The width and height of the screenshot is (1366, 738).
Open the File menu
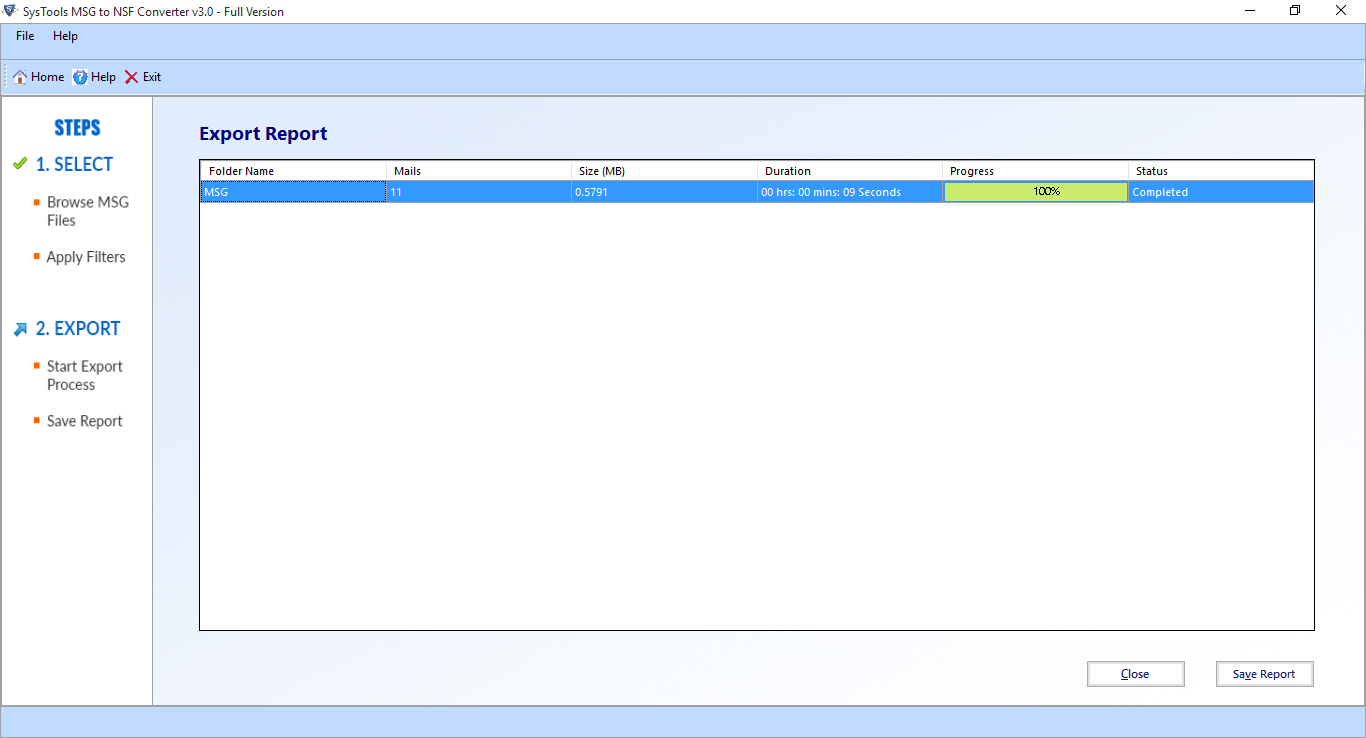[25, 36]
